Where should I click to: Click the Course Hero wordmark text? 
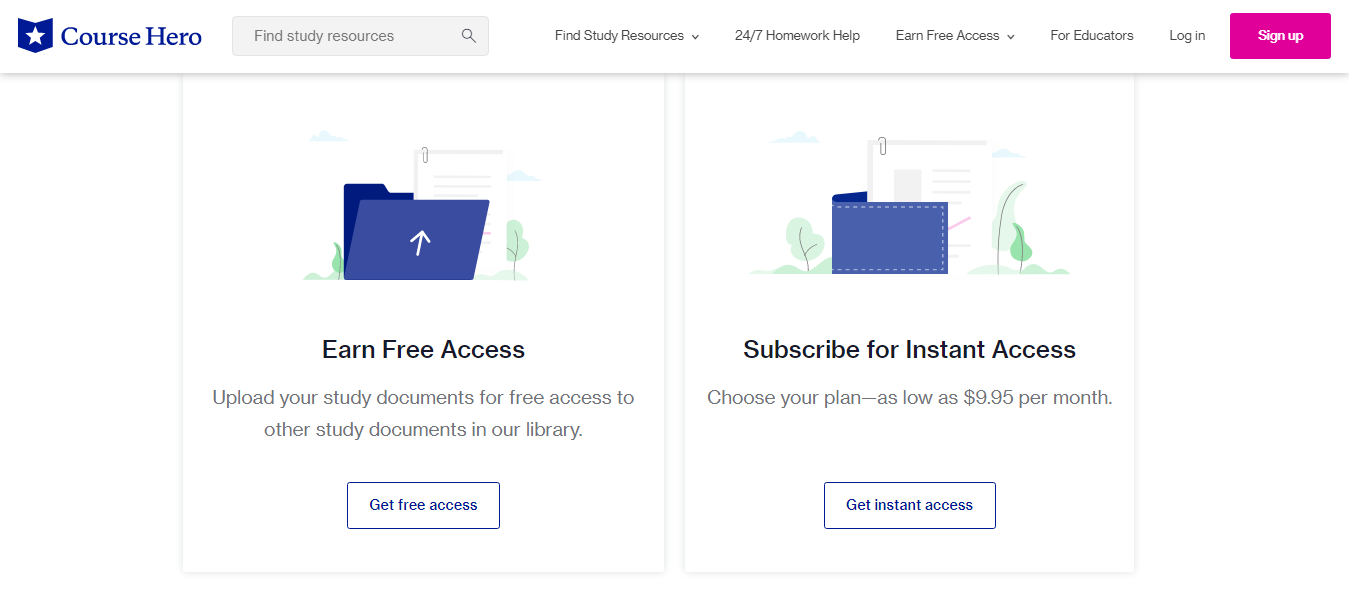(131, 37)
